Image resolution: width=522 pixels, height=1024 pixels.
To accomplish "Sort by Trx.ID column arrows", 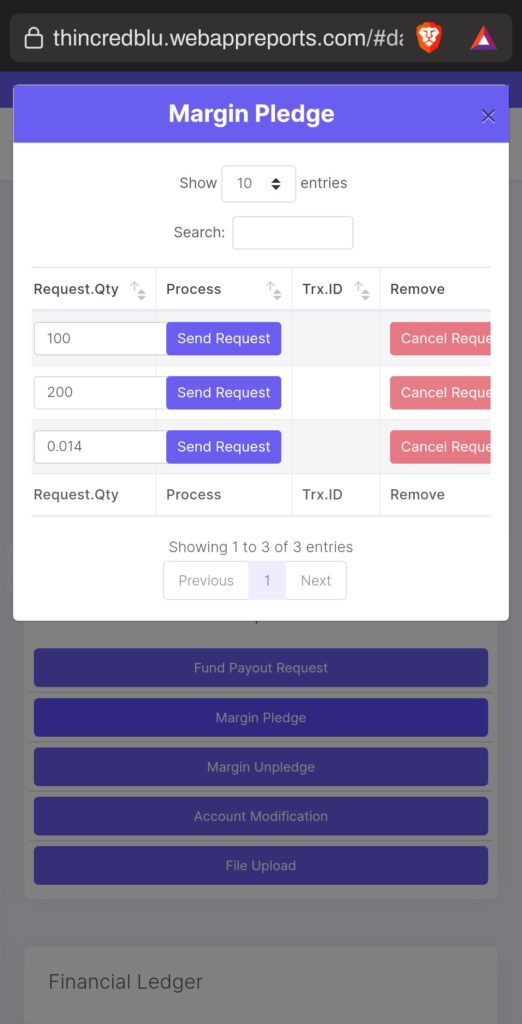I will [361, 290].
